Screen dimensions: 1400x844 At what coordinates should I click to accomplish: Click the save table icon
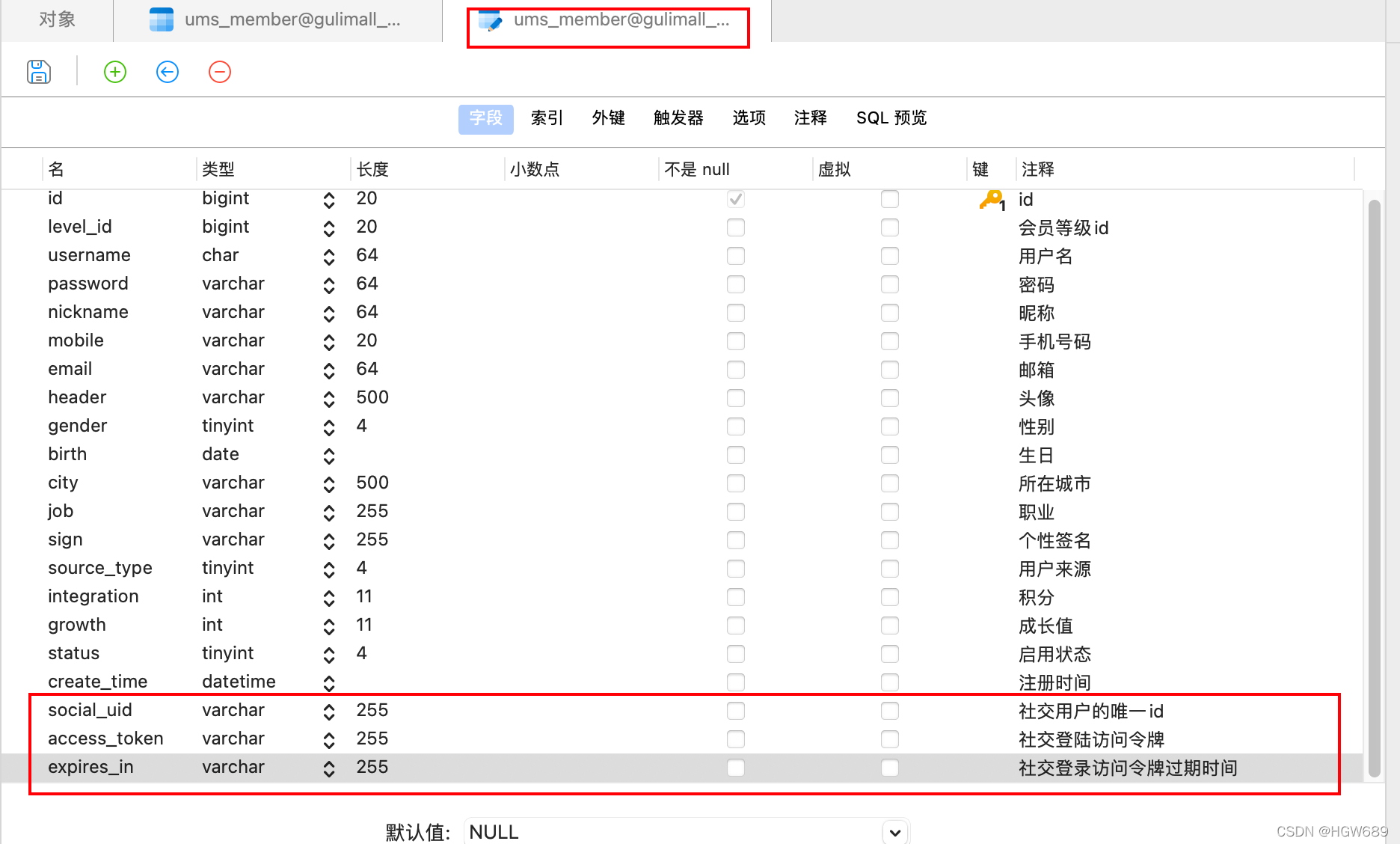coord(39,72)
